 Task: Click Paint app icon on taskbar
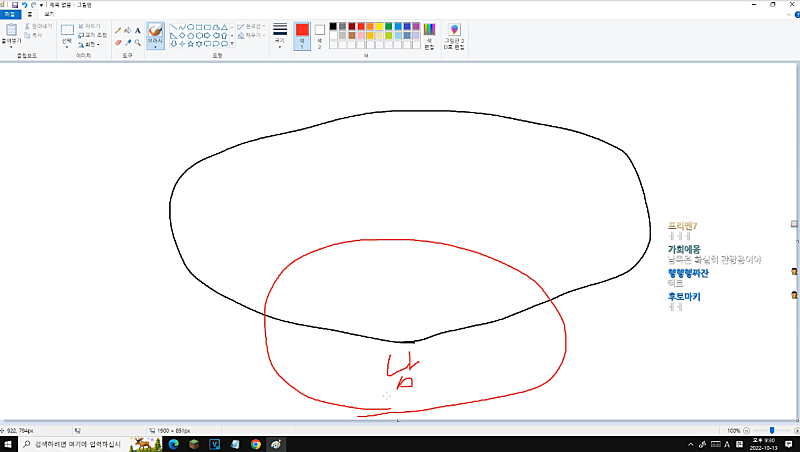pyautogui.click(x=276, y=444)
